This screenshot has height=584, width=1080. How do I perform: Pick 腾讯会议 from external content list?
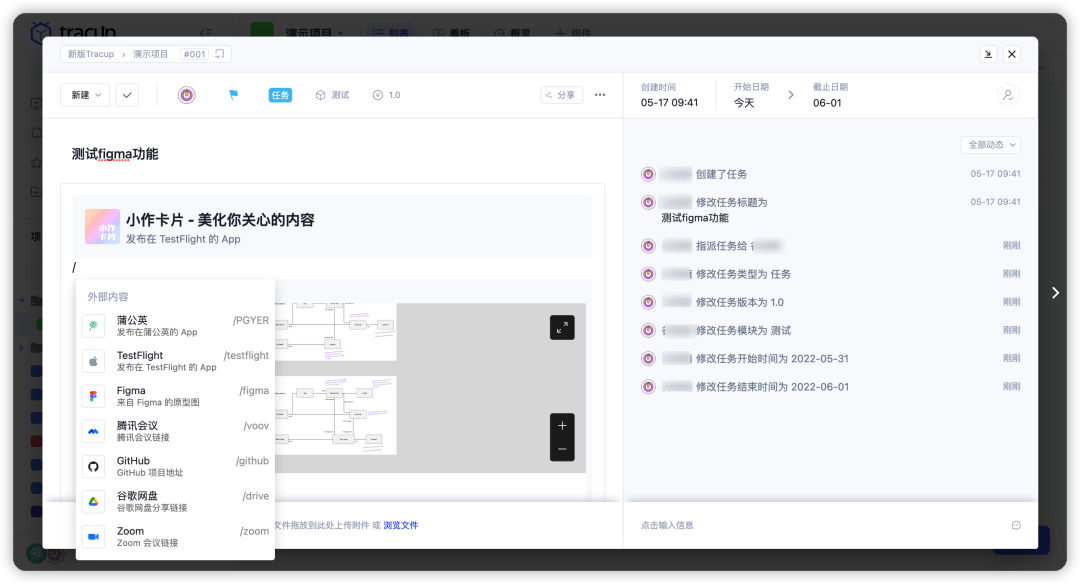[175, 431]
